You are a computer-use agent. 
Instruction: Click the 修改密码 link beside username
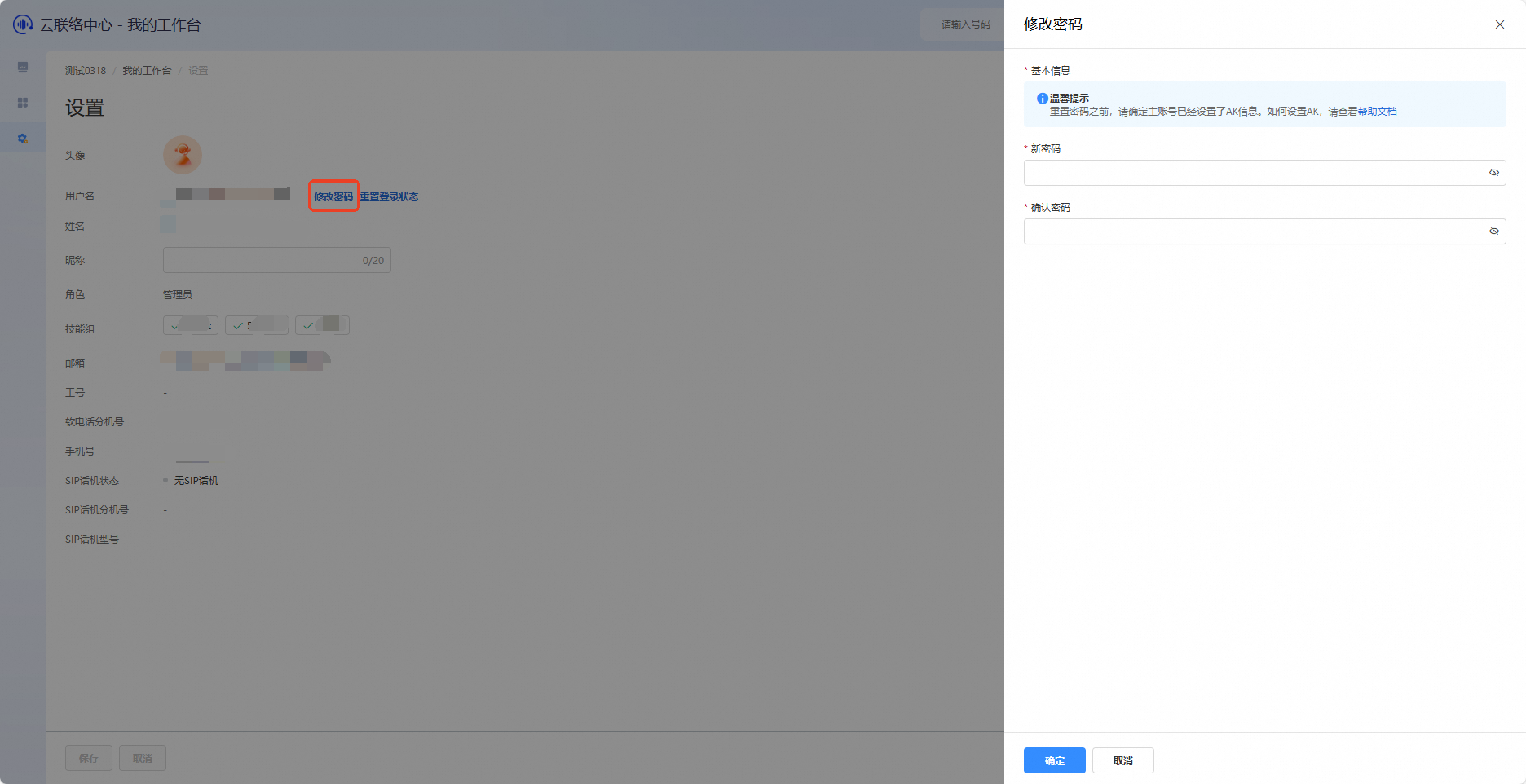click(x=334, y=196)
